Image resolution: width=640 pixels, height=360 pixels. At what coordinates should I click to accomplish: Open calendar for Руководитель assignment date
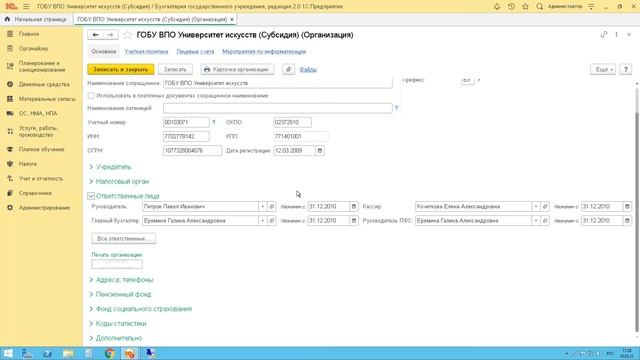pyautogui.click(x=354, y=207)
